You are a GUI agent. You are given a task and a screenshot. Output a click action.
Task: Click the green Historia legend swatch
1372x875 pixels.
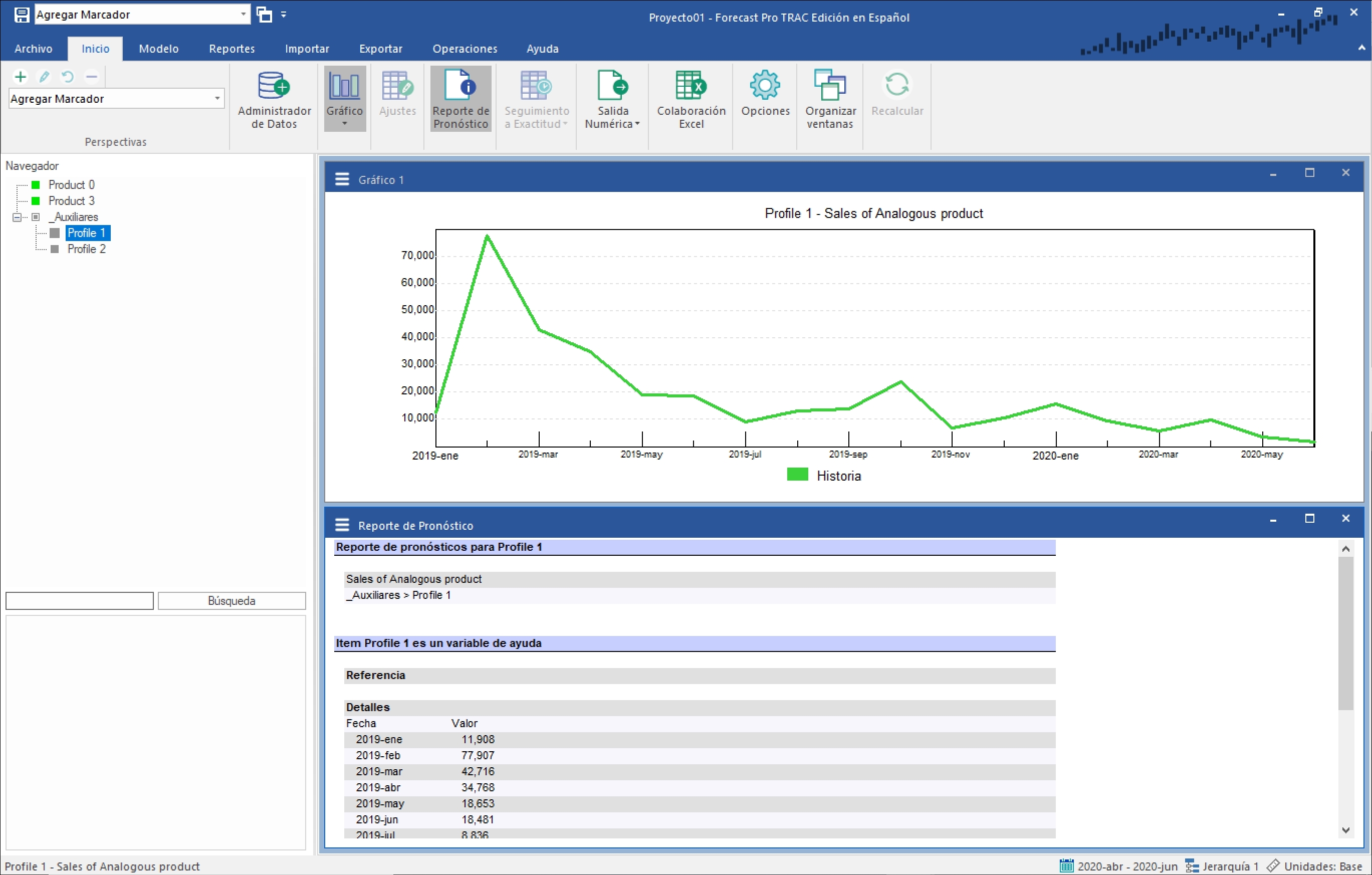point(797,474)
